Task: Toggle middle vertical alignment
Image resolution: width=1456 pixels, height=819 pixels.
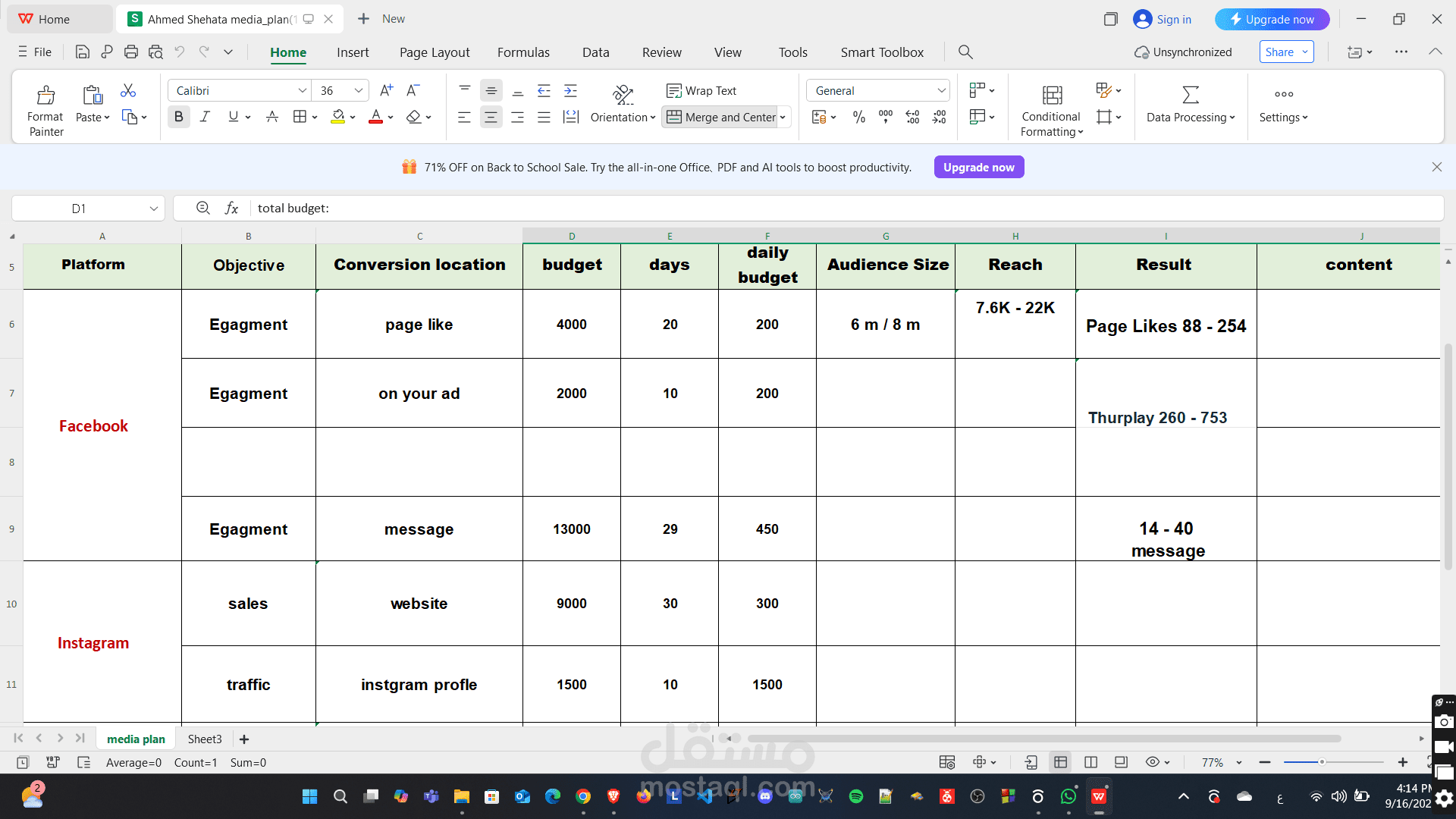Action: click(491, 90)
